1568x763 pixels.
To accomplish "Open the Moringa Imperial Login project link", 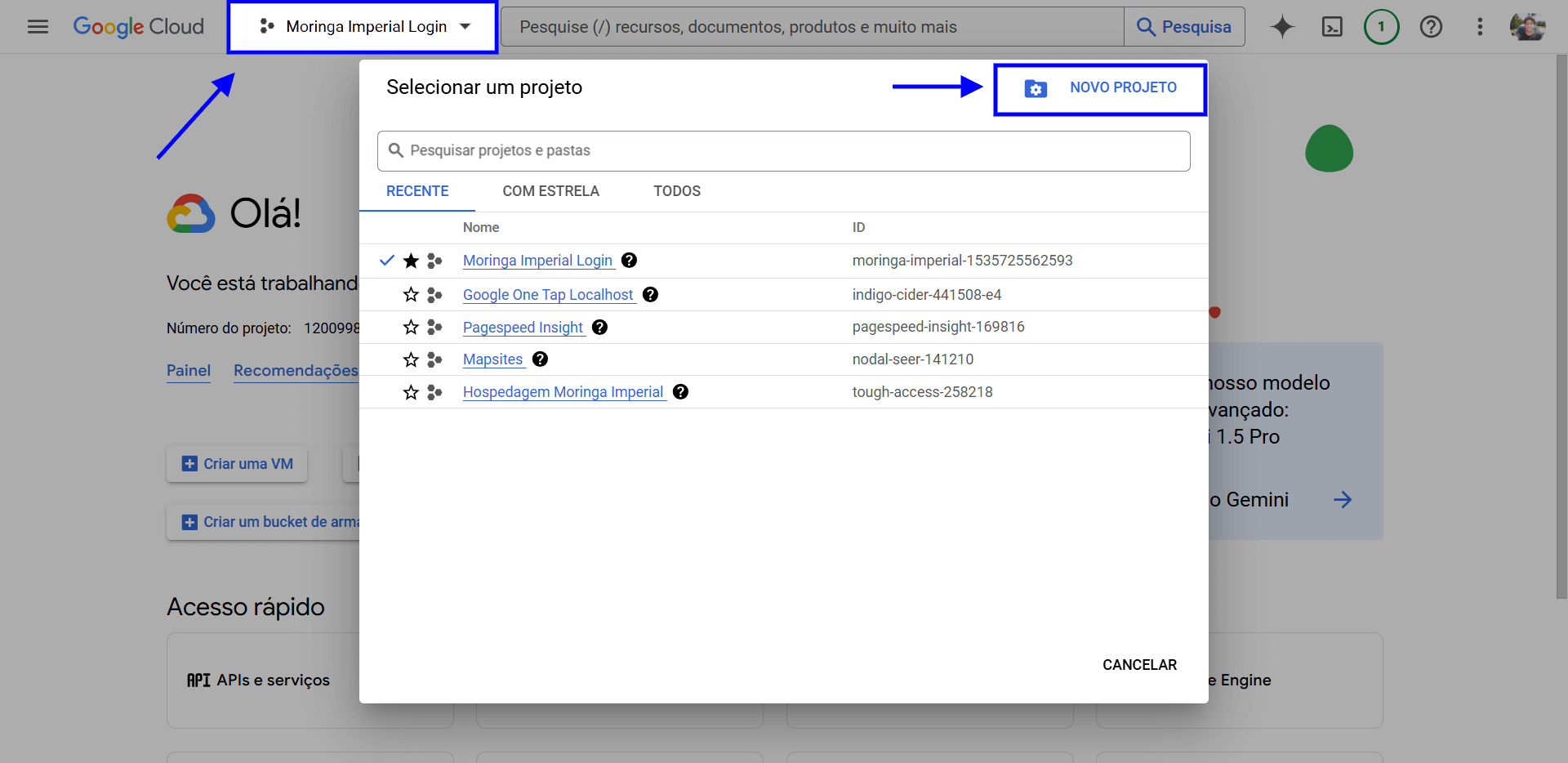I will coord(537,261).
